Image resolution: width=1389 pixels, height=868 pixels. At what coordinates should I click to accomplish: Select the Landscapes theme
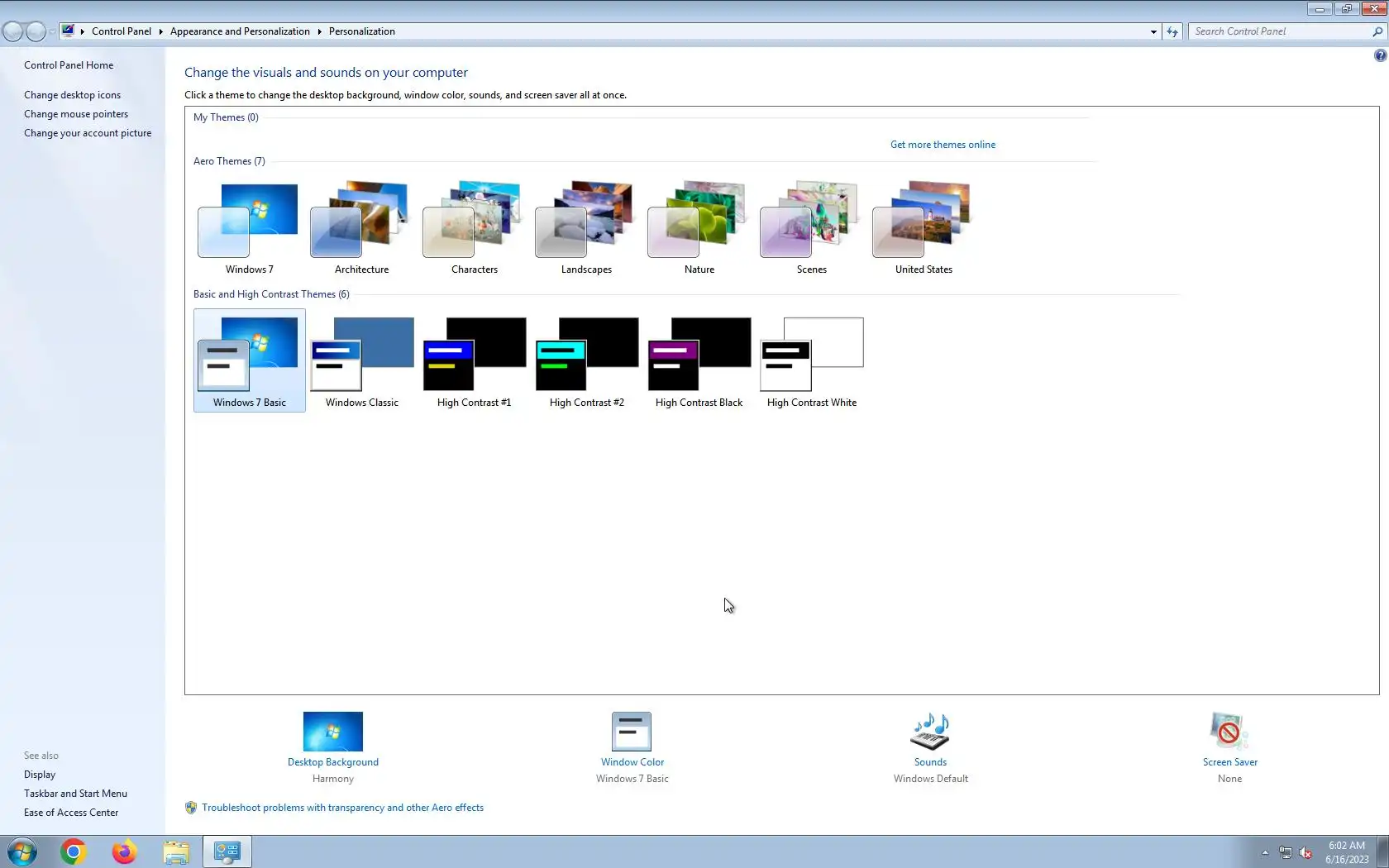tap(586, 228)
